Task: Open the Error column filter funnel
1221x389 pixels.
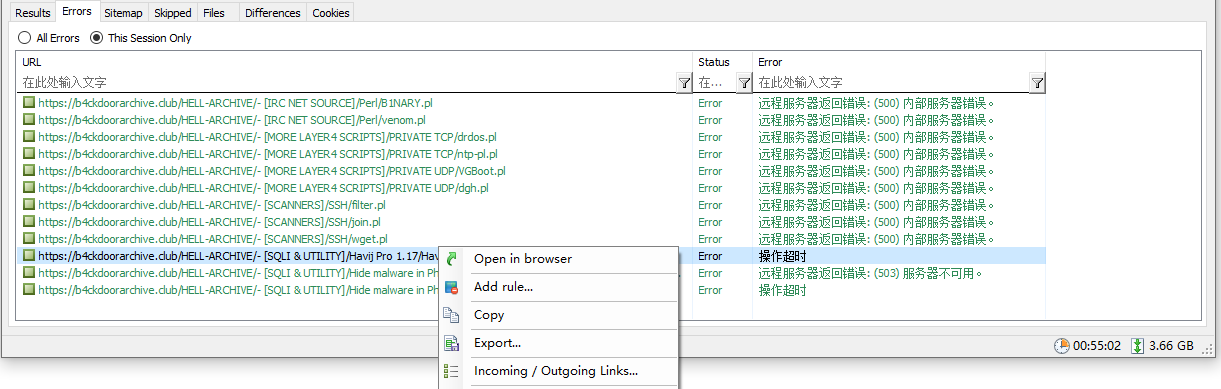Action: click(x=1038, y=82)
